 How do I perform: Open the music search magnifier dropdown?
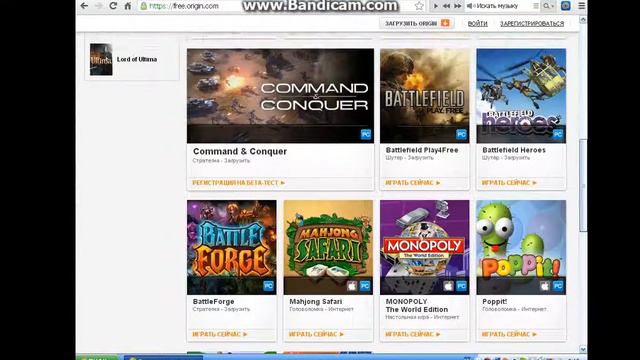(548, 6)
